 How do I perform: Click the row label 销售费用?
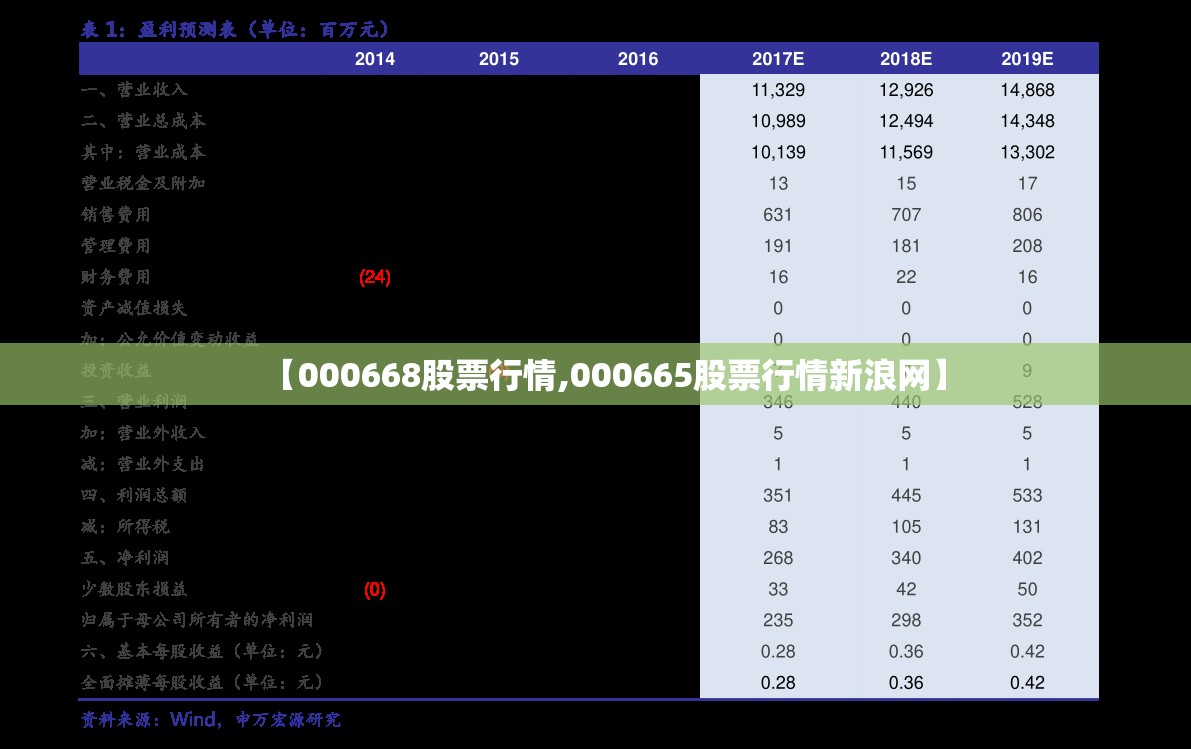[115, 214]
